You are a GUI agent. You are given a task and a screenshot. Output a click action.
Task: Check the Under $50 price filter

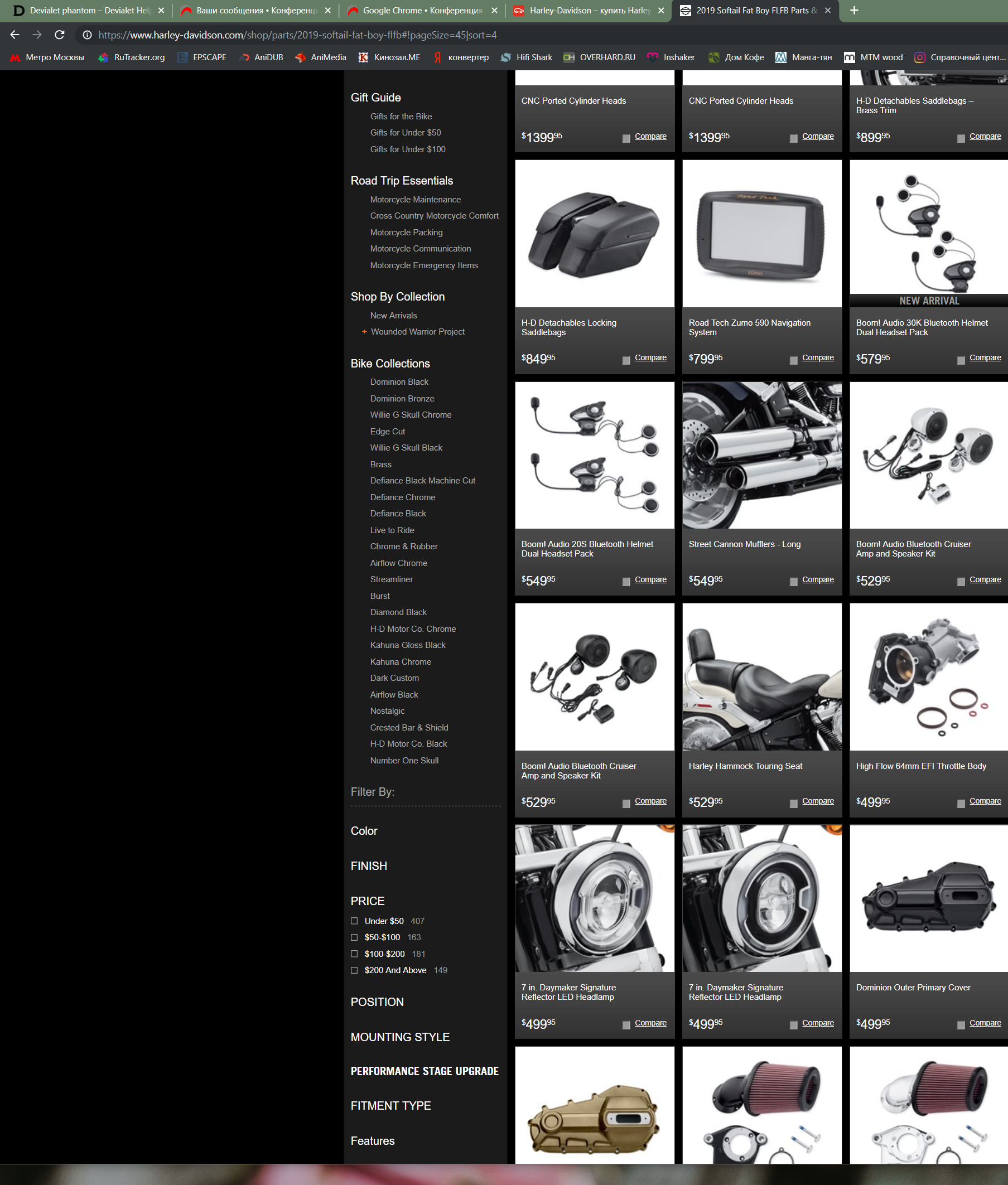click(x=354, y=921)
